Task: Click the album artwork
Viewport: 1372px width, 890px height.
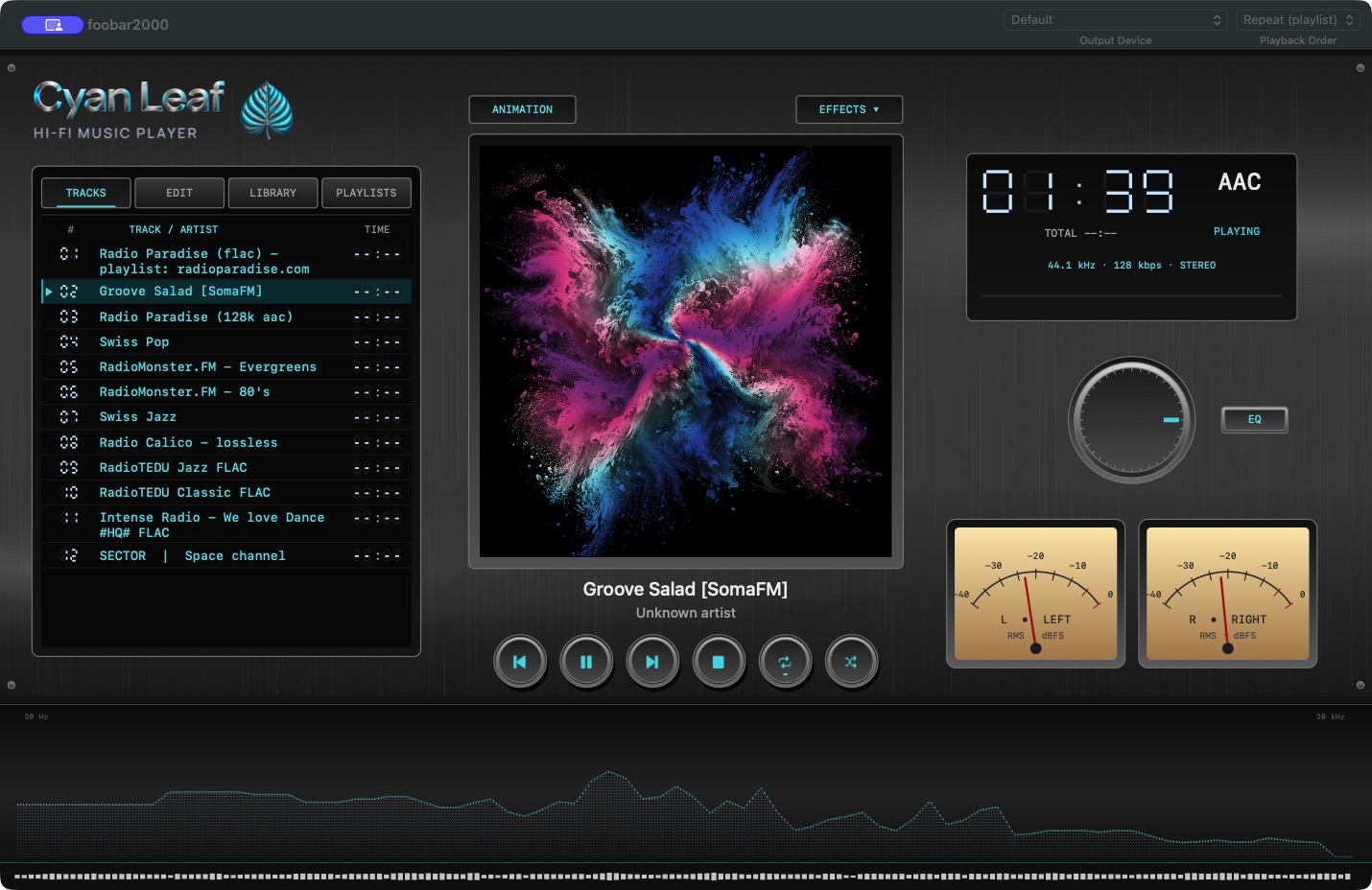Action: pos(686,351)
